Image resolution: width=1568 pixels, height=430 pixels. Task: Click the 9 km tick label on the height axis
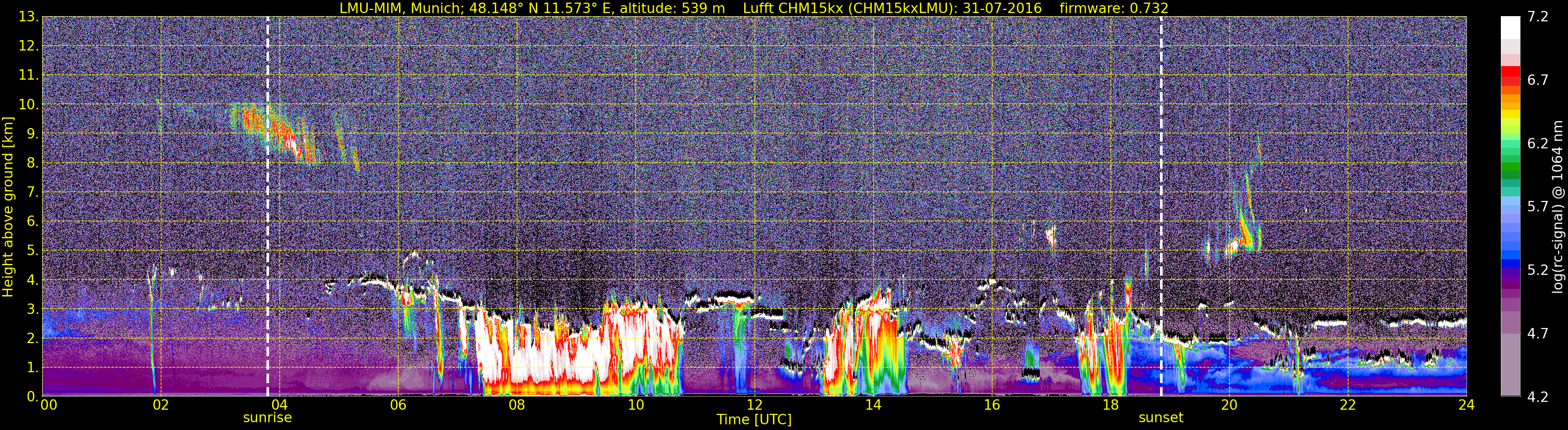pyautogui.click(x=32, y=134)
